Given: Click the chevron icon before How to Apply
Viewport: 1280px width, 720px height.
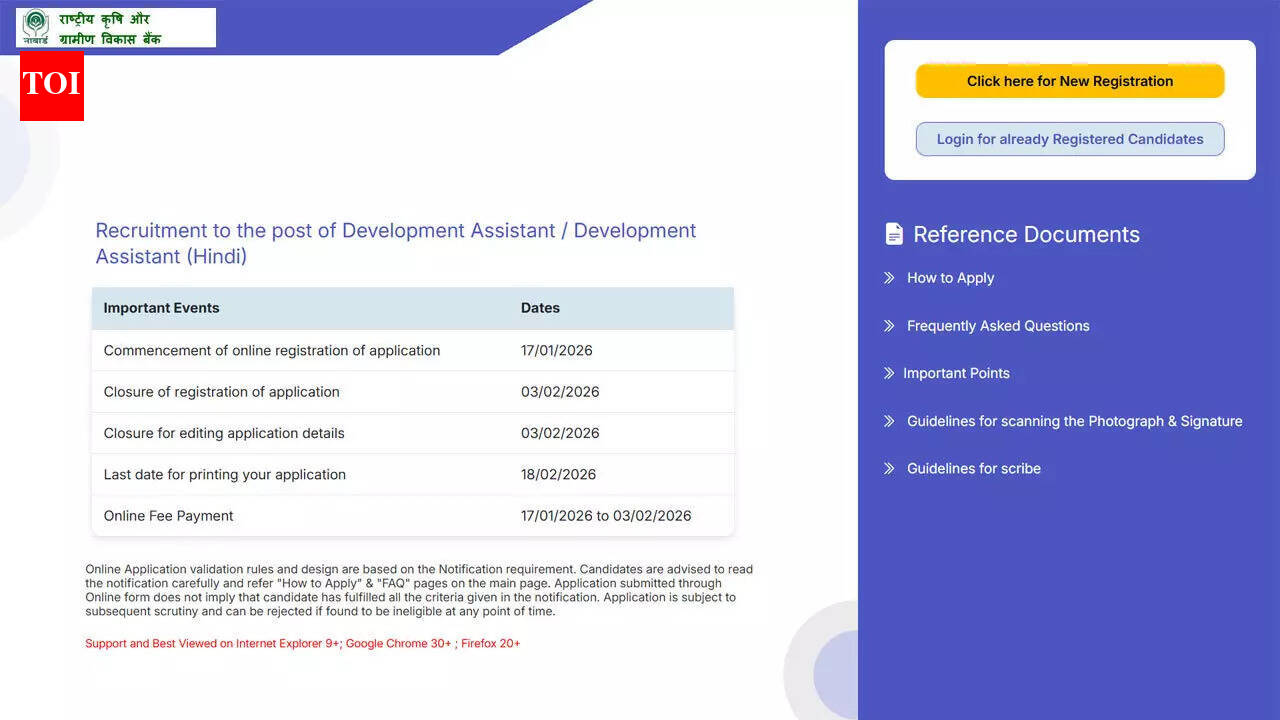Looking at the screenshot, I should (889, 278).
